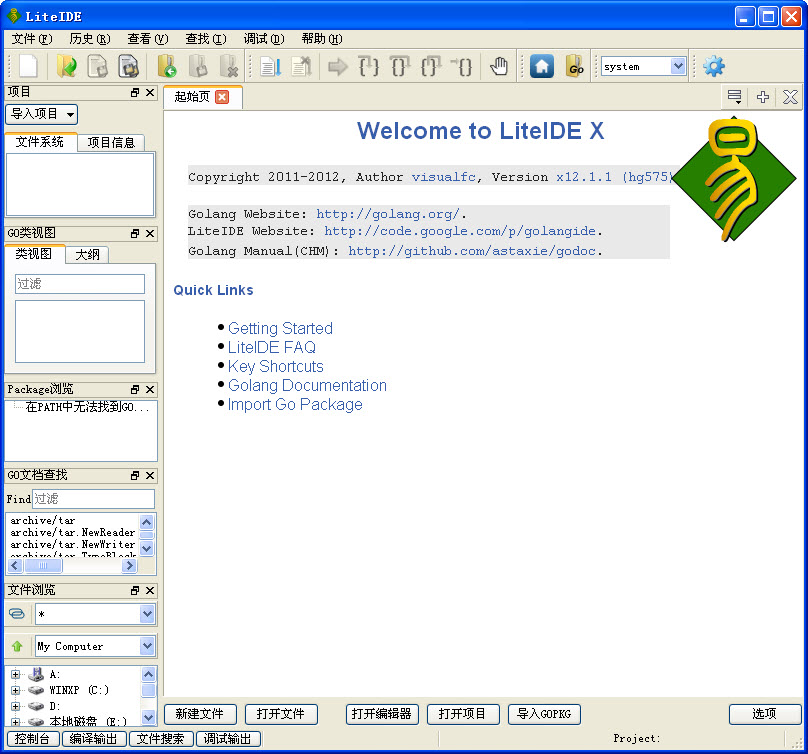The height and width of the screenshot is (754, 808).
Task: Toggle the 调试输出 output pane
Action: click(228, 739)
